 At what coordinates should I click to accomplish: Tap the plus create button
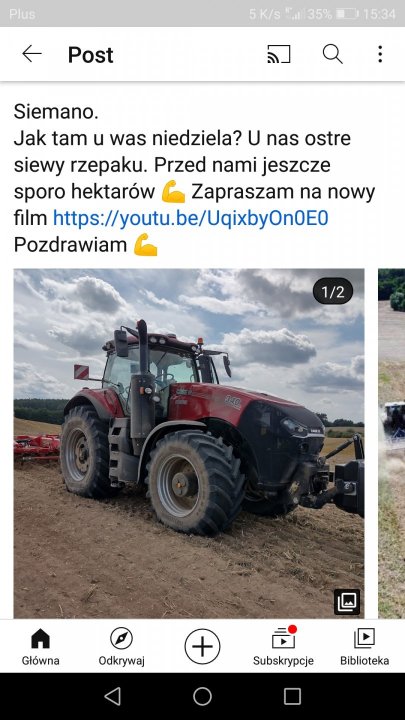(202, 647)
